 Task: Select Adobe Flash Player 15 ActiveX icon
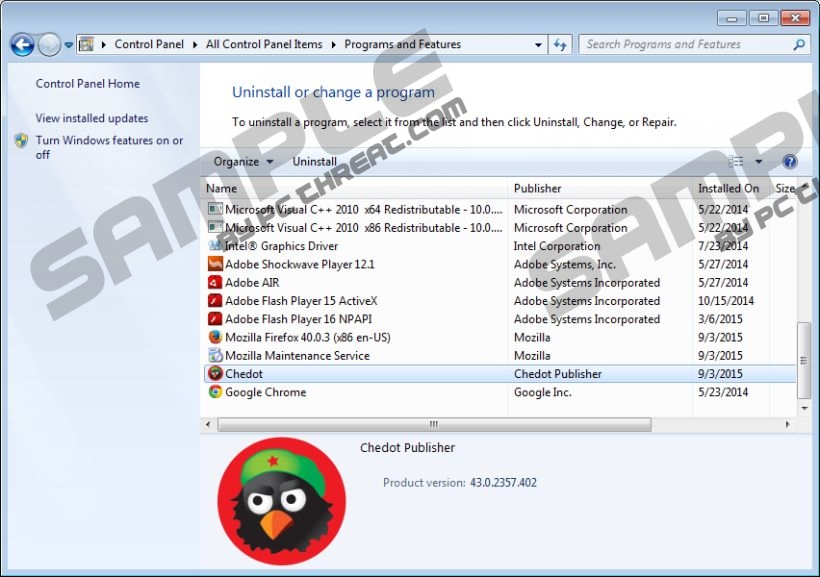point(215,301)
